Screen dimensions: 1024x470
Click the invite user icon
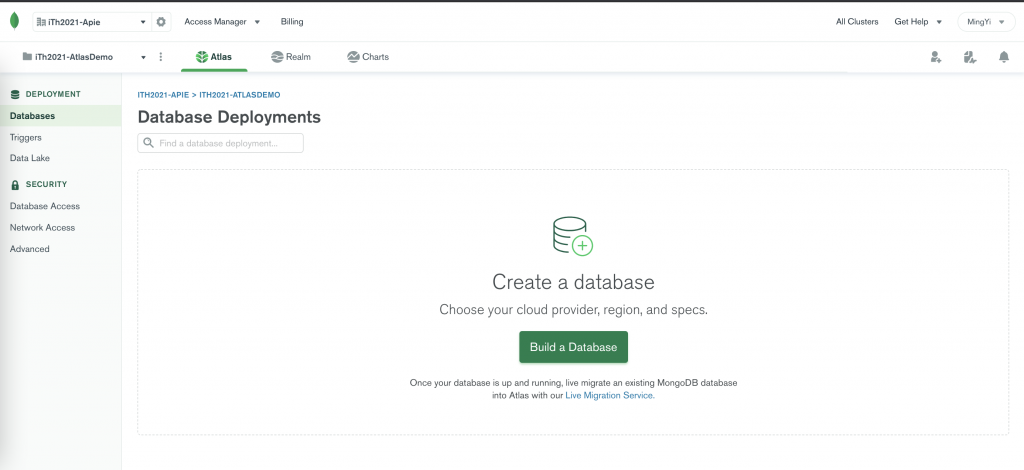click(x=935, y=57)
